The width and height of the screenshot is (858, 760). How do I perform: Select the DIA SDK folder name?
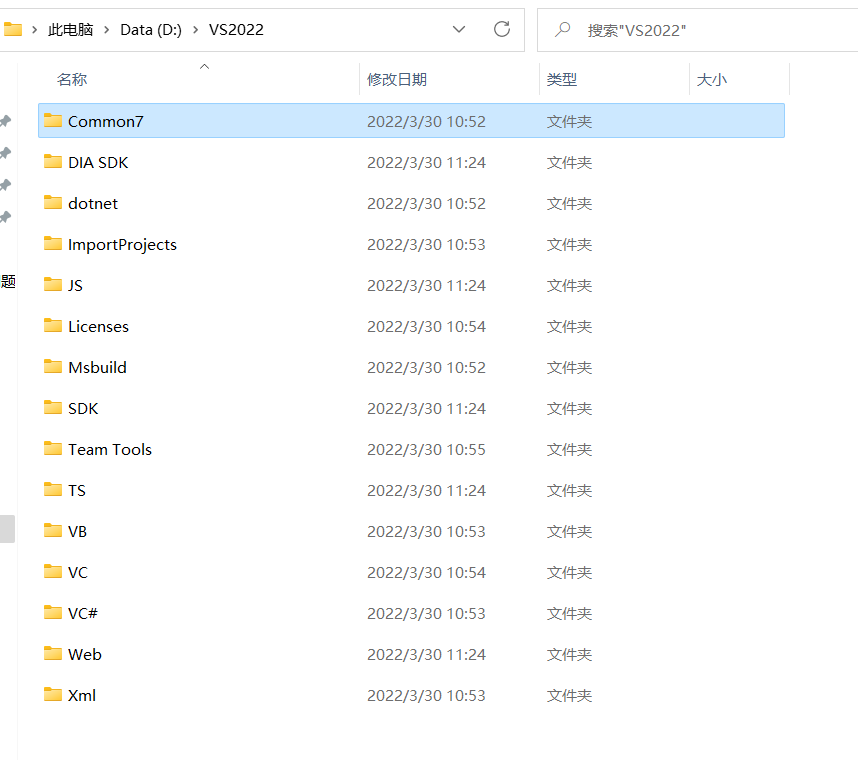pos(98,163)
